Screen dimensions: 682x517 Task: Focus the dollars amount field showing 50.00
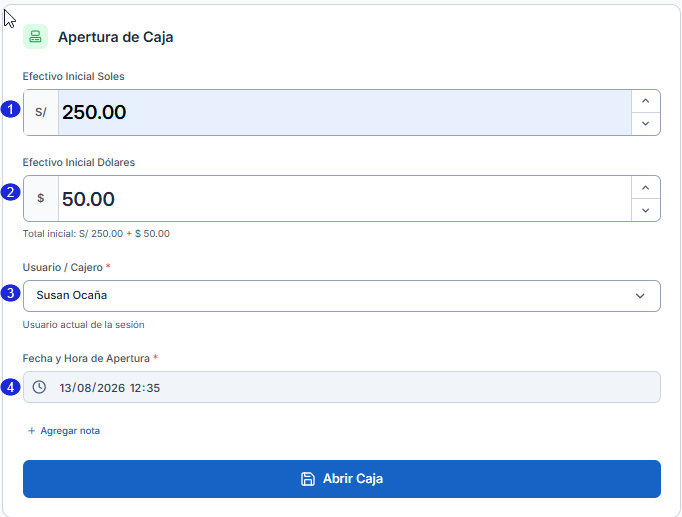[344, 199]
